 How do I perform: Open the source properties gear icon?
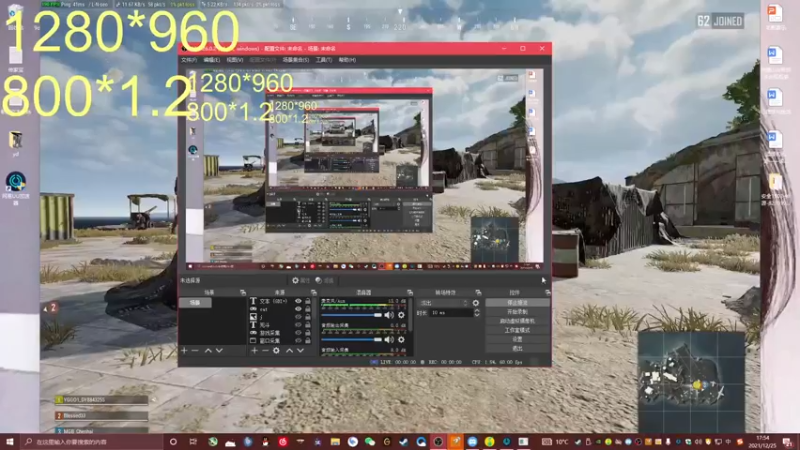pyautogui.click(x=276, y=351)
